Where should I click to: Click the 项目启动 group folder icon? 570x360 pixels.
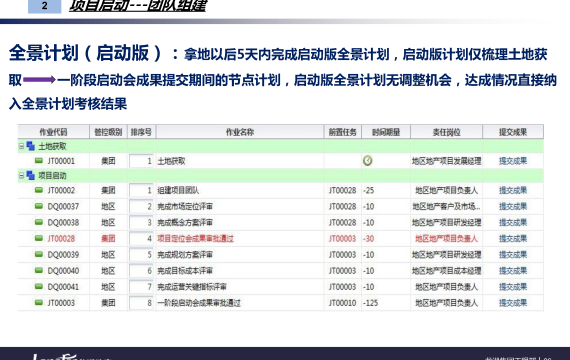coord(31,176)
